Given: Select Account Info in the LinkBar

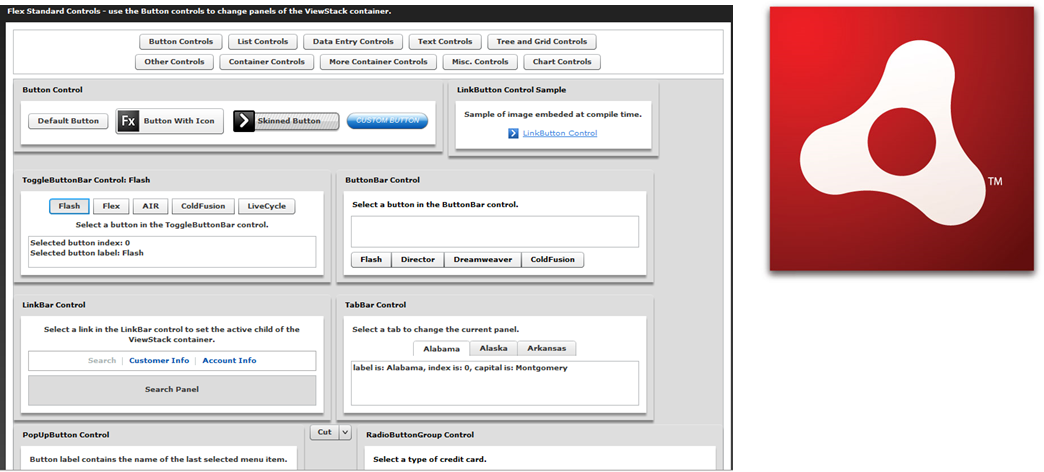Looking at the screenshot, I should coord(229,360).
